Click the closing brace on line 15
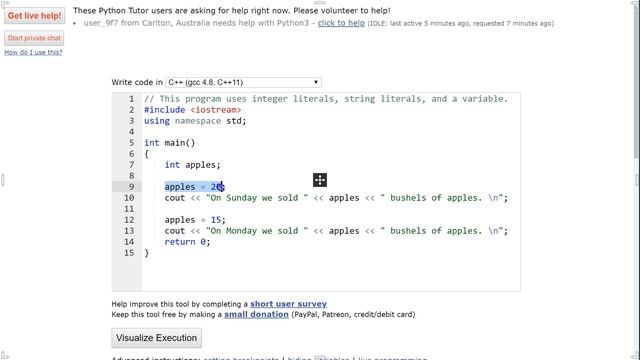Viewport: 640px width, 360px height. coord(147,253)
